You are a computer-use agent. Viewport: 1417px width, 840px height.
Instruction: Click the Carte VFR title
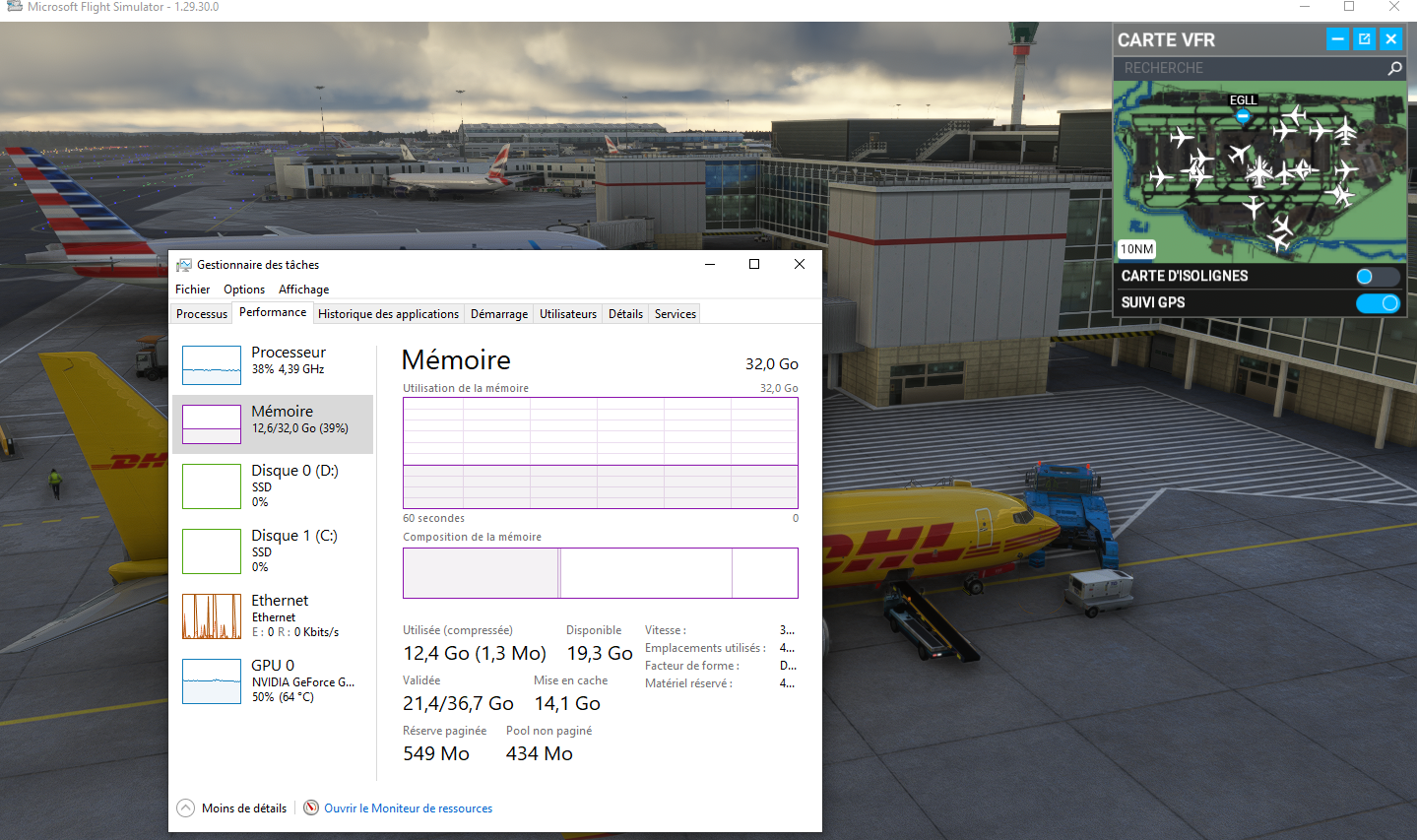pos(1166,40)
